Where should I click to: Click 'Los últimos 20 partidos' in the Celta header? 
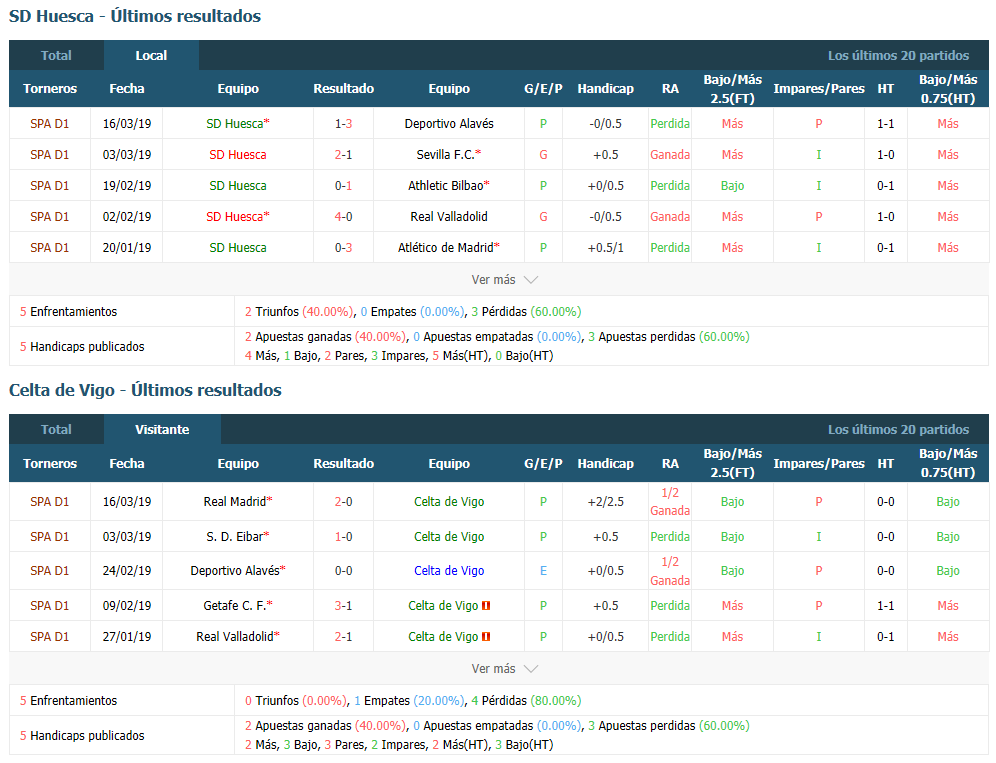pyautogui.click(x=898, y=429)
